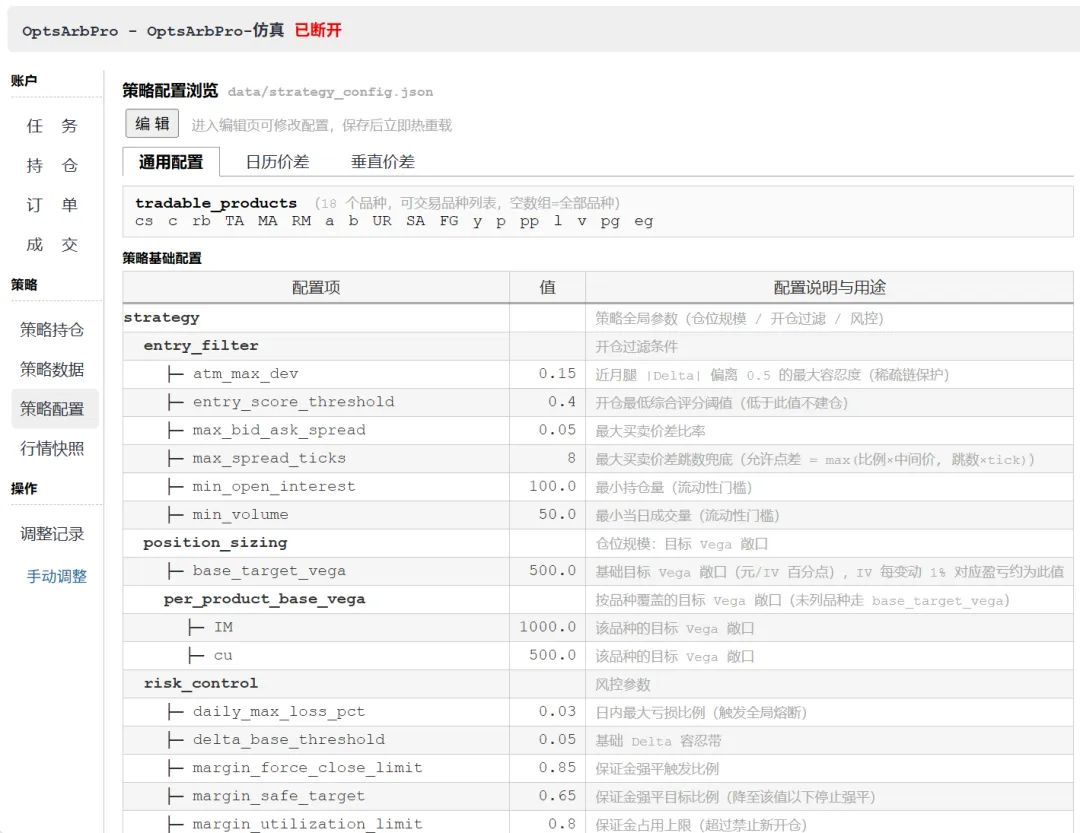Image resolution: width=1080 pixels, height=833 pixels.
Task: Click the FG product code
Action: click(x=449, y=221)
